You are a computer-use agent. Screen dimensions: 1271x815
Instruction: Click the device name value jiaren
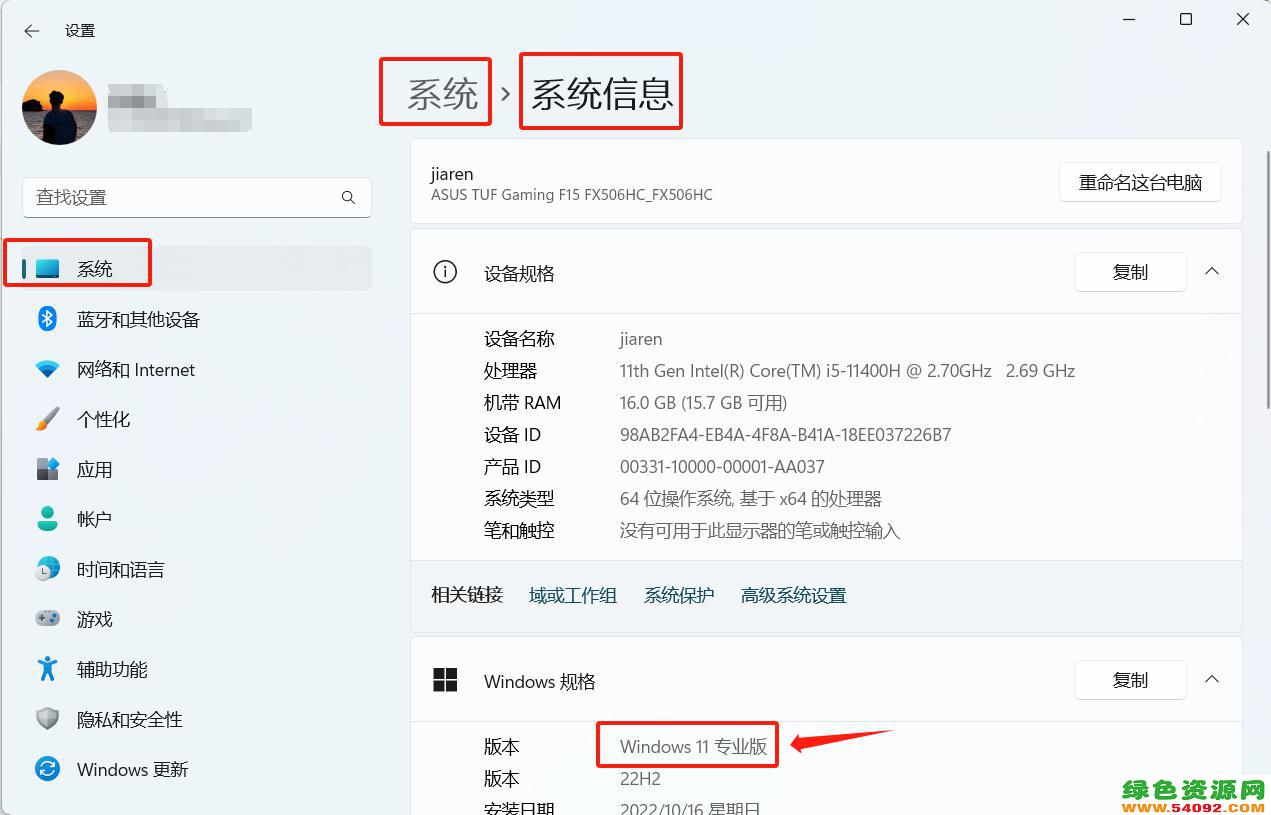[641, 339]
